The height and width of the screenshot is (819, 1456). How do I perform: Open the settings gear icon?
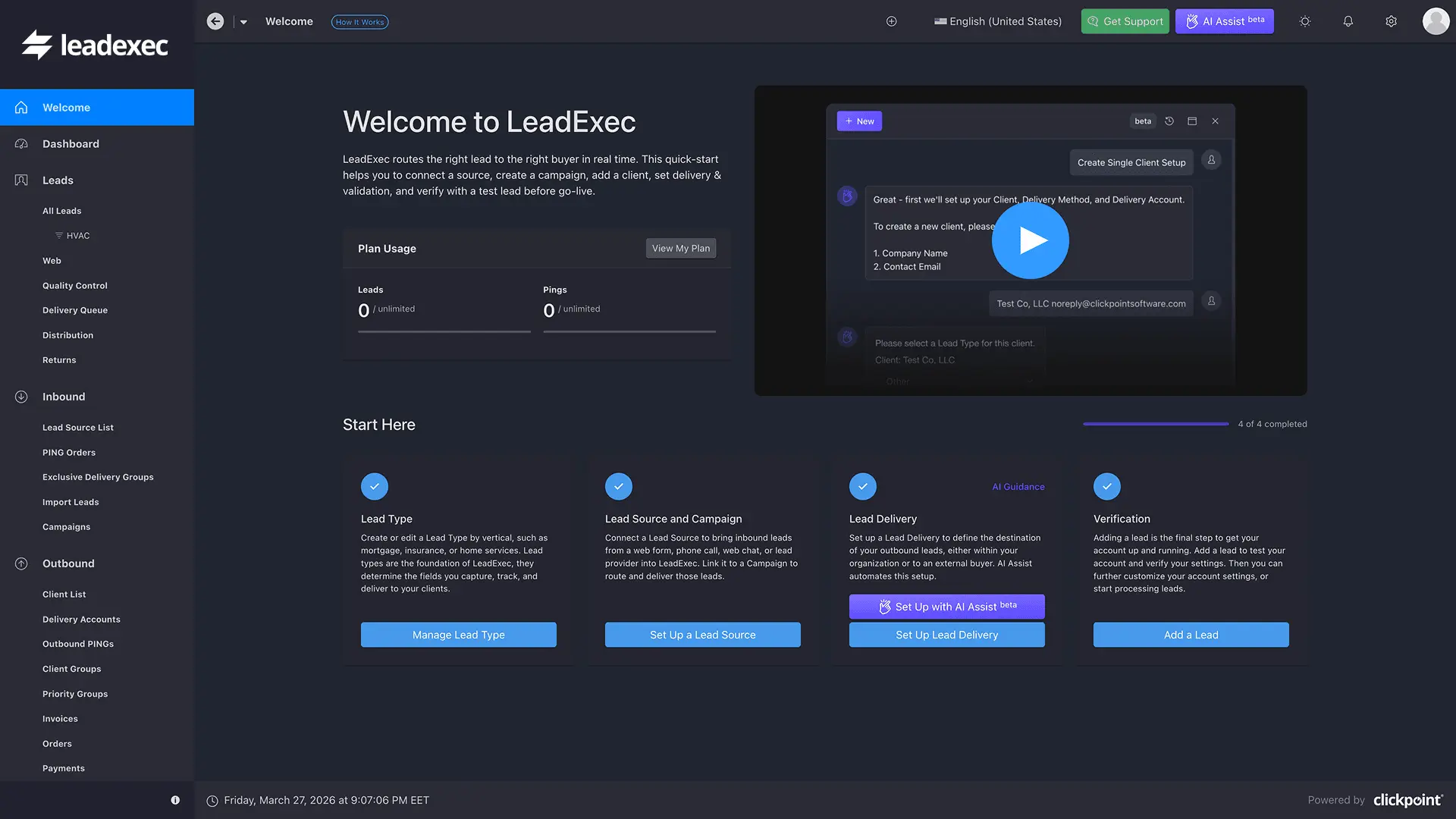pyautogui.click(x=1392, y=21)
